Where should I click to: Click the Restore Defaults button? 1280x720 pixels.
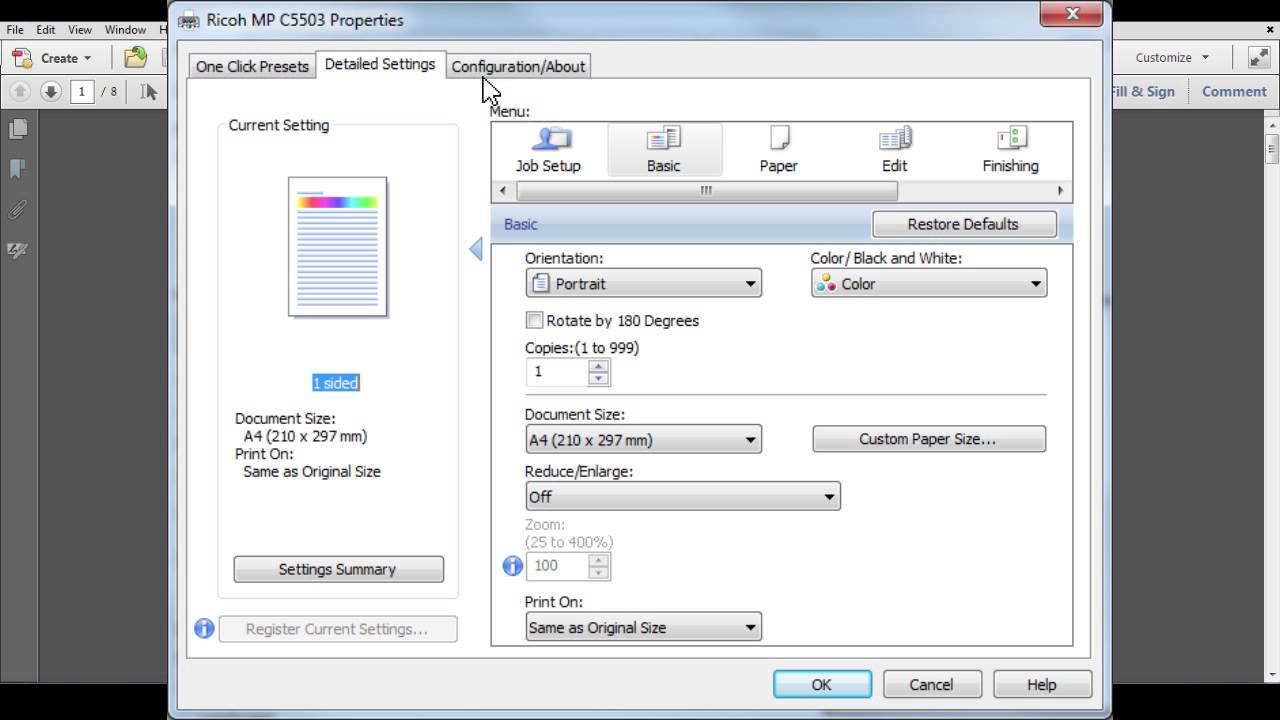tap(964, 224)
